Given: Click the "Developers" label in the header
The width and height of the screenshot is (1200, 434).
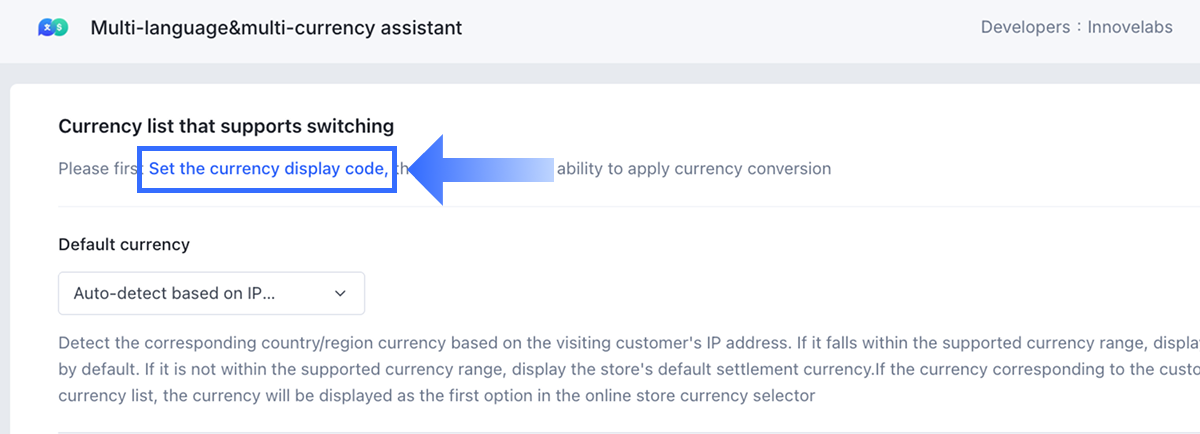Looking at the screenshot, I should pyautogui.click(x=1025, y=28).
